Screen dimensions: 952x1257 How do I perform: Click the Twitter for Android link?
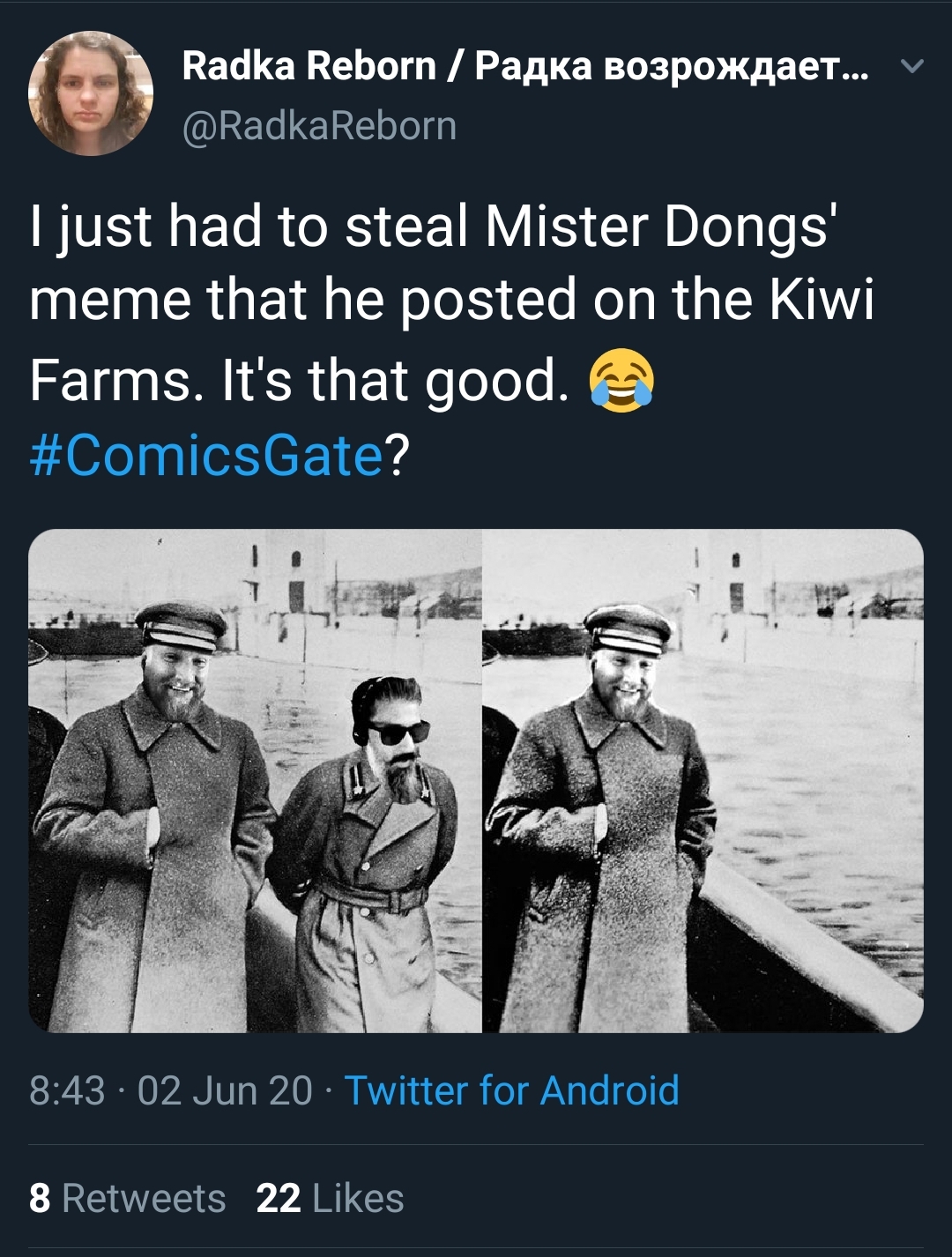tap(511, 1090)
